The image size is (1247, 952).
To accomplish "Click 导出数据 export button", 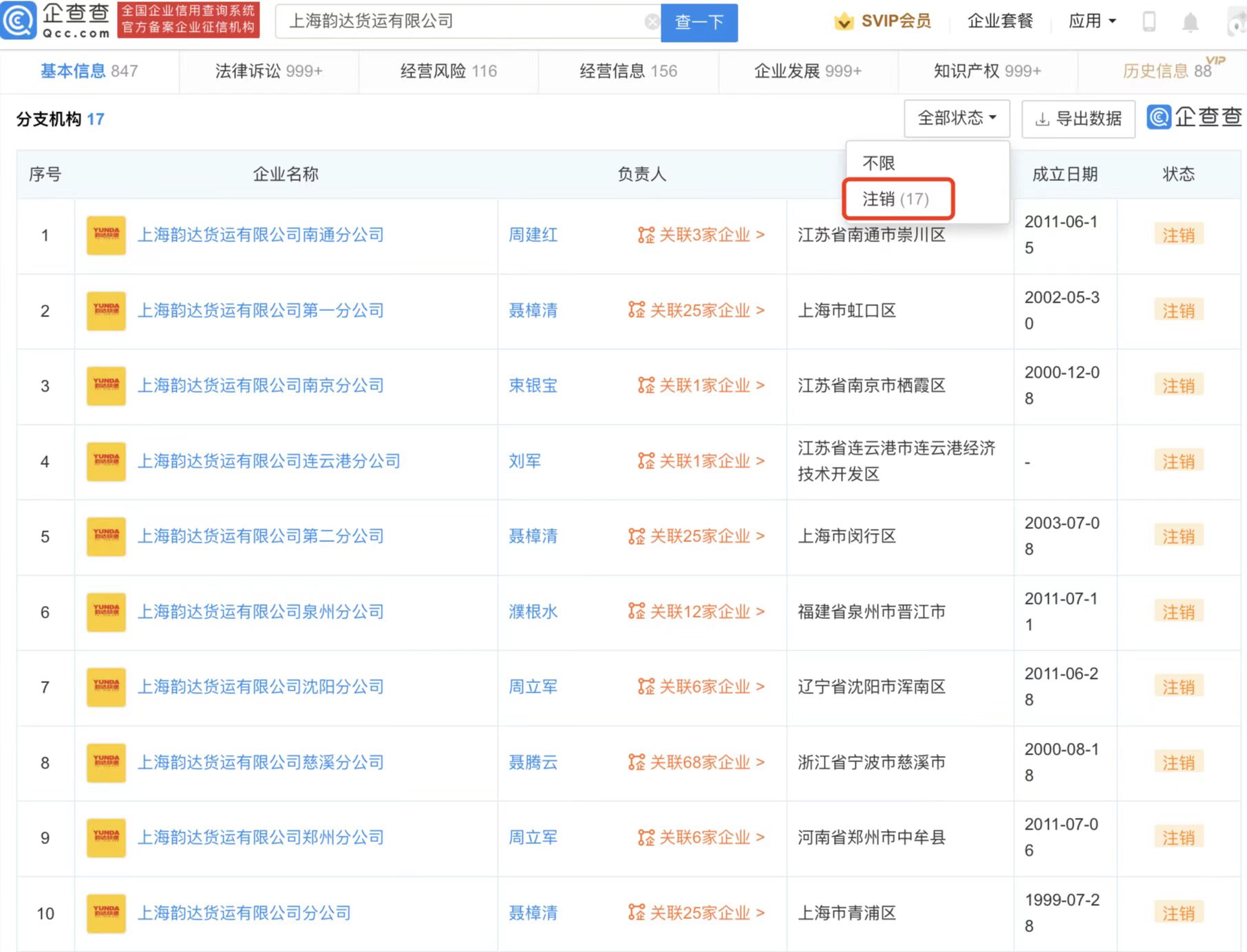I will [x=1078, y=119].
